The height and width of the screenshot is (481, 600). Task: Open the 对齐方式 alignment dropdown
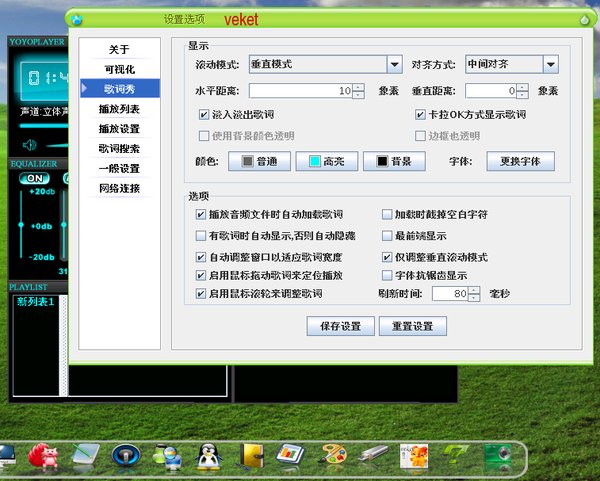coord(550,65)
